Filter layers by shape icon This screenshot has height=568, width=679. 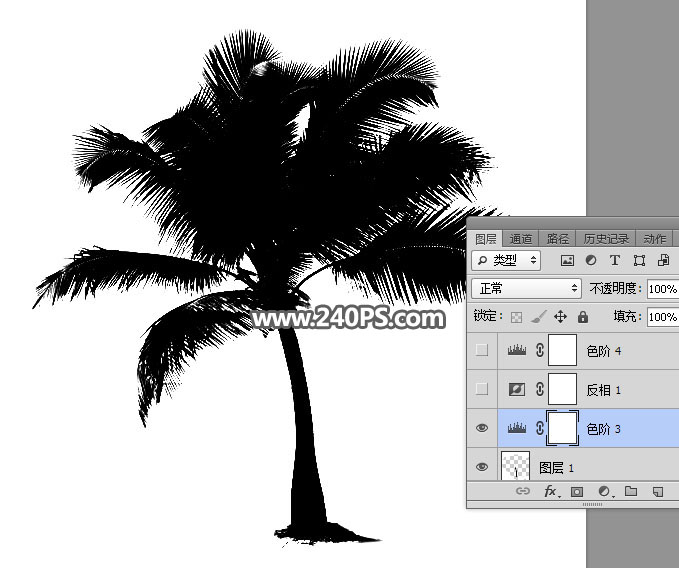click(x=639, y=260)
